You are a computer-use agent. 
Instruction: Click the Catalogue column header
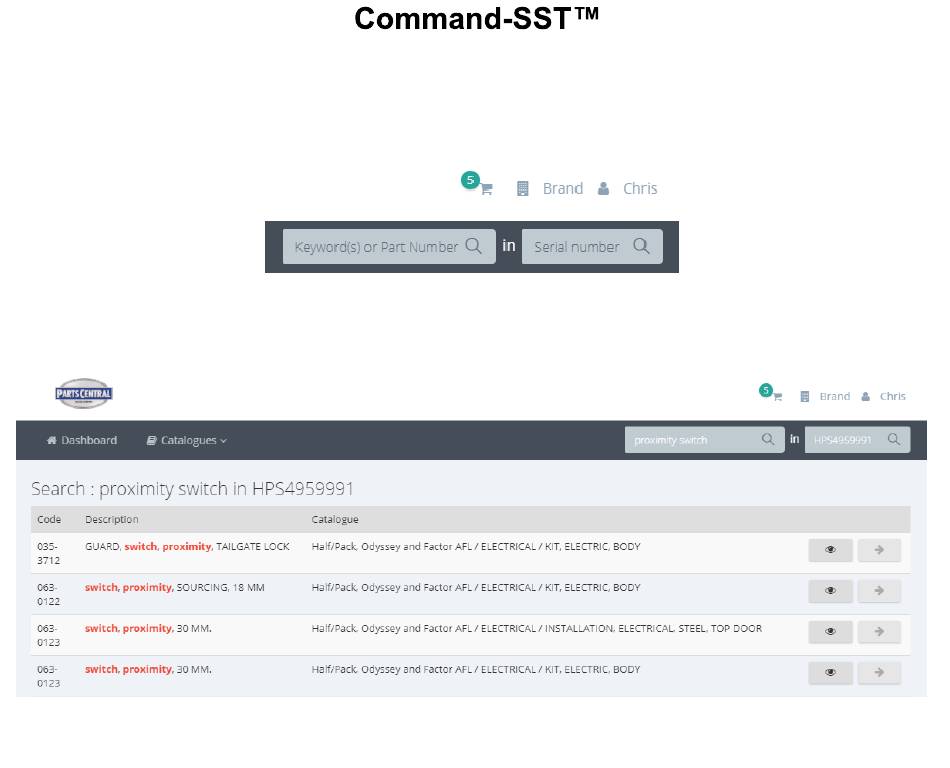(335, 520)
